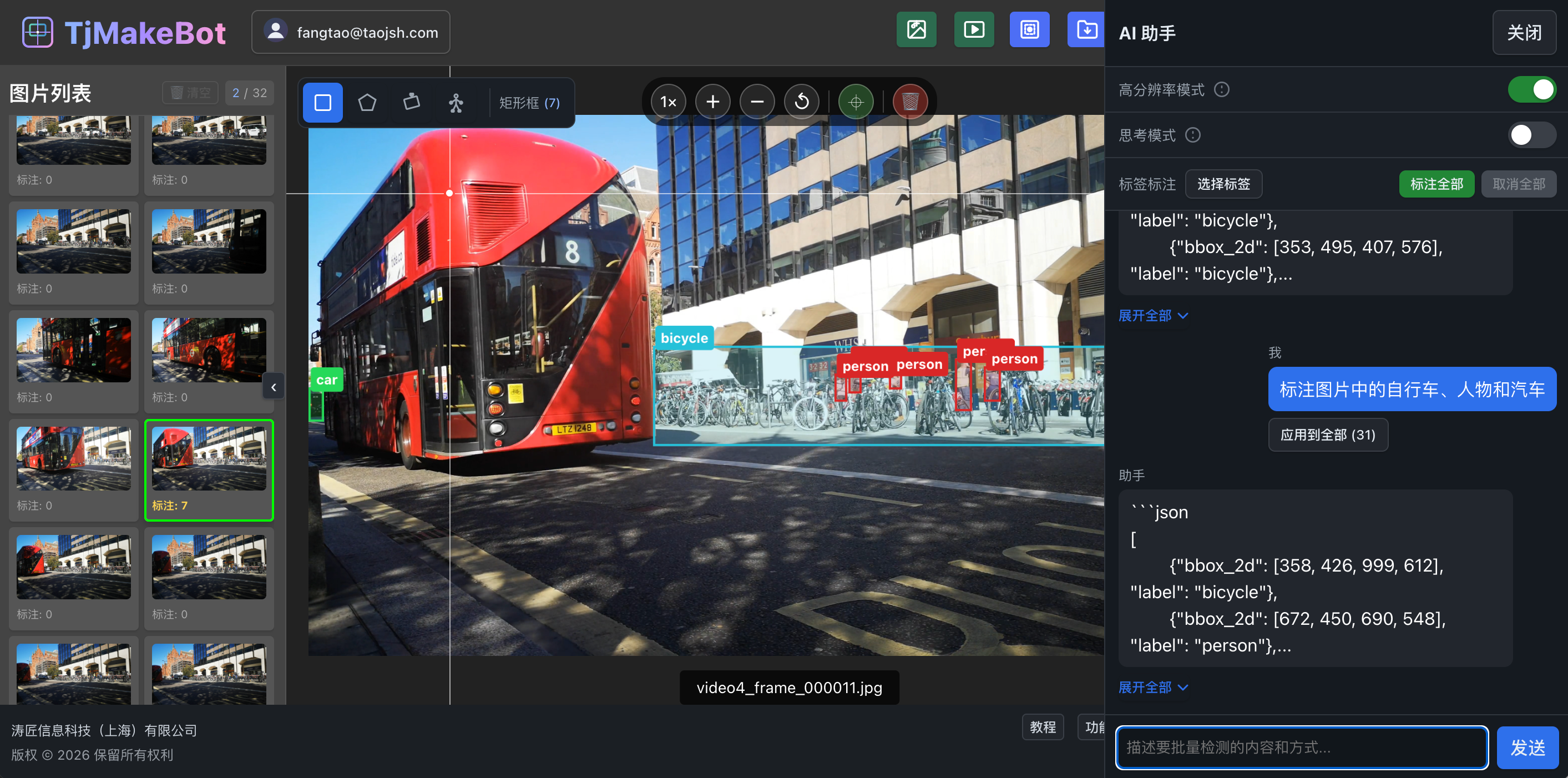Click the 标注全部 button
1568x778 pixels.
pos(1437,184)
